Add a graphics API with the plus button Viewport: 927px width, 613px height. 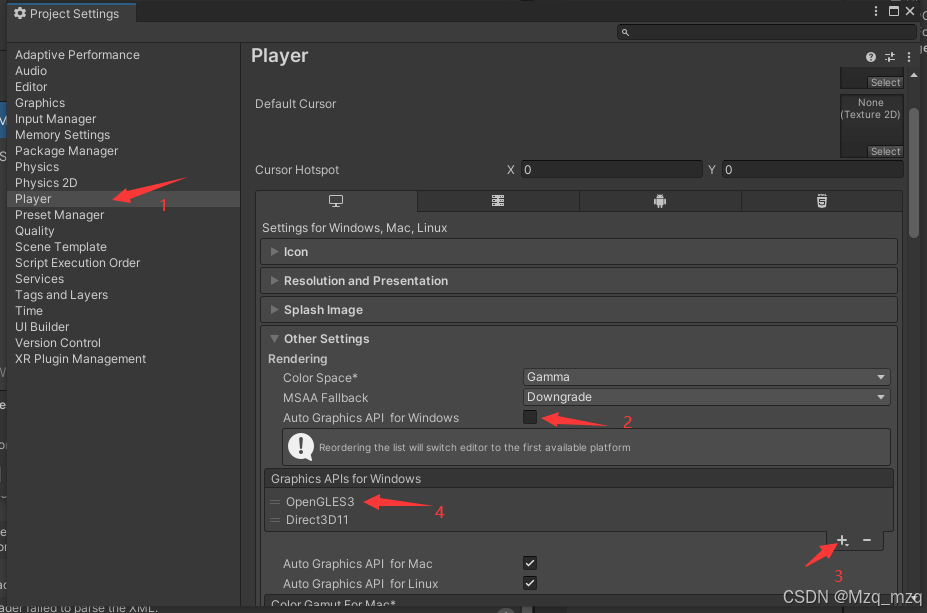click(842, 540)
